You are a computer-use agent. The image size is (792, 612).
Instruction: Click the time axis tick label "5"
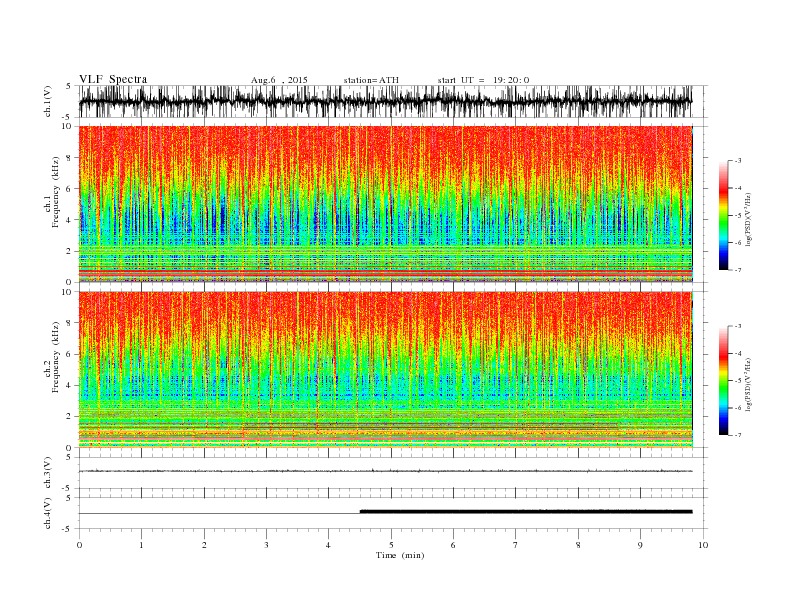(391, 545)
